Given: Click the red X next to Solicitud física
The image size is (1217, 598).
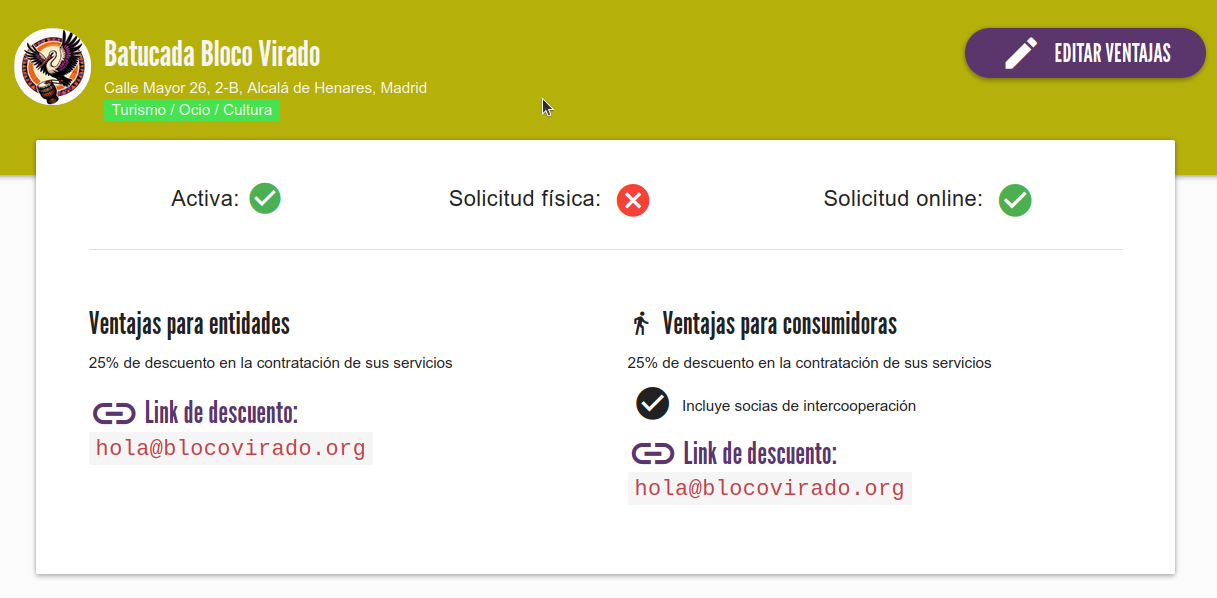Looking at the screenshot, I should 631,200.
